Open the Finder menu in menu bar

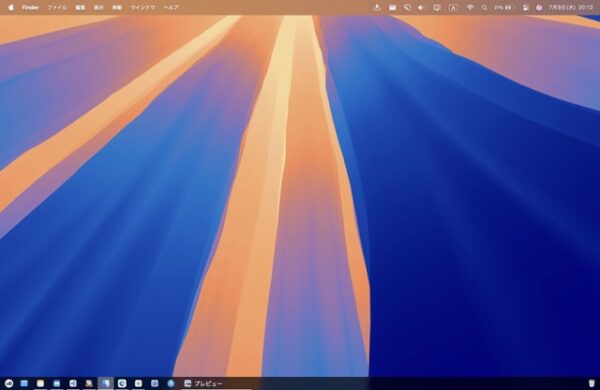point(30,7)
